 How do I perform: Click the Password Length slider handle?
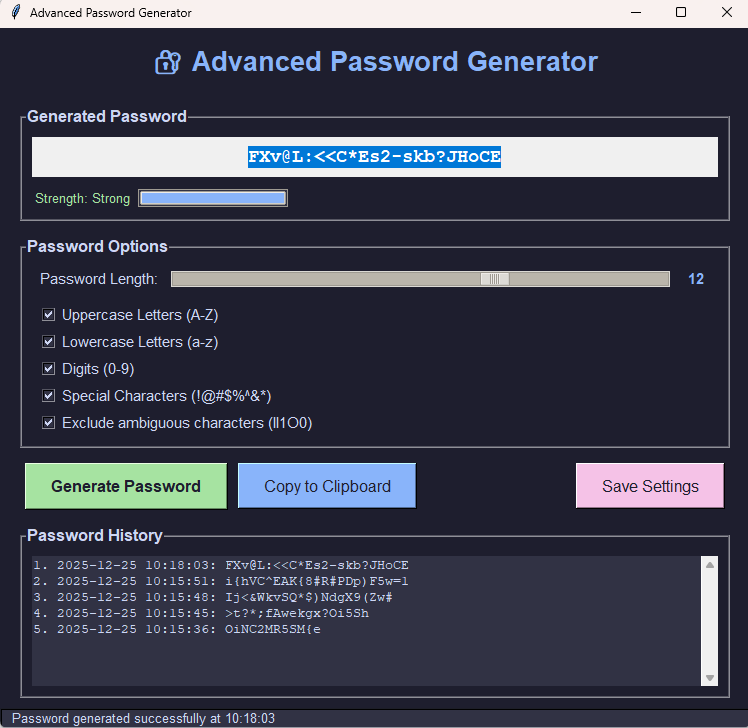495,279
